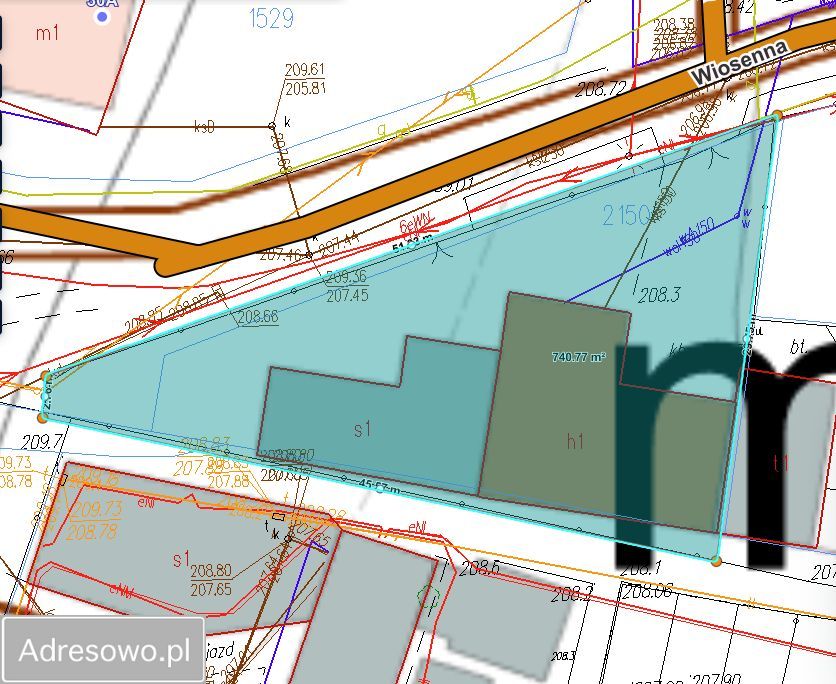Click the s1 label inside the highlighted parcel
836x684 pixels.
[363, 429]
